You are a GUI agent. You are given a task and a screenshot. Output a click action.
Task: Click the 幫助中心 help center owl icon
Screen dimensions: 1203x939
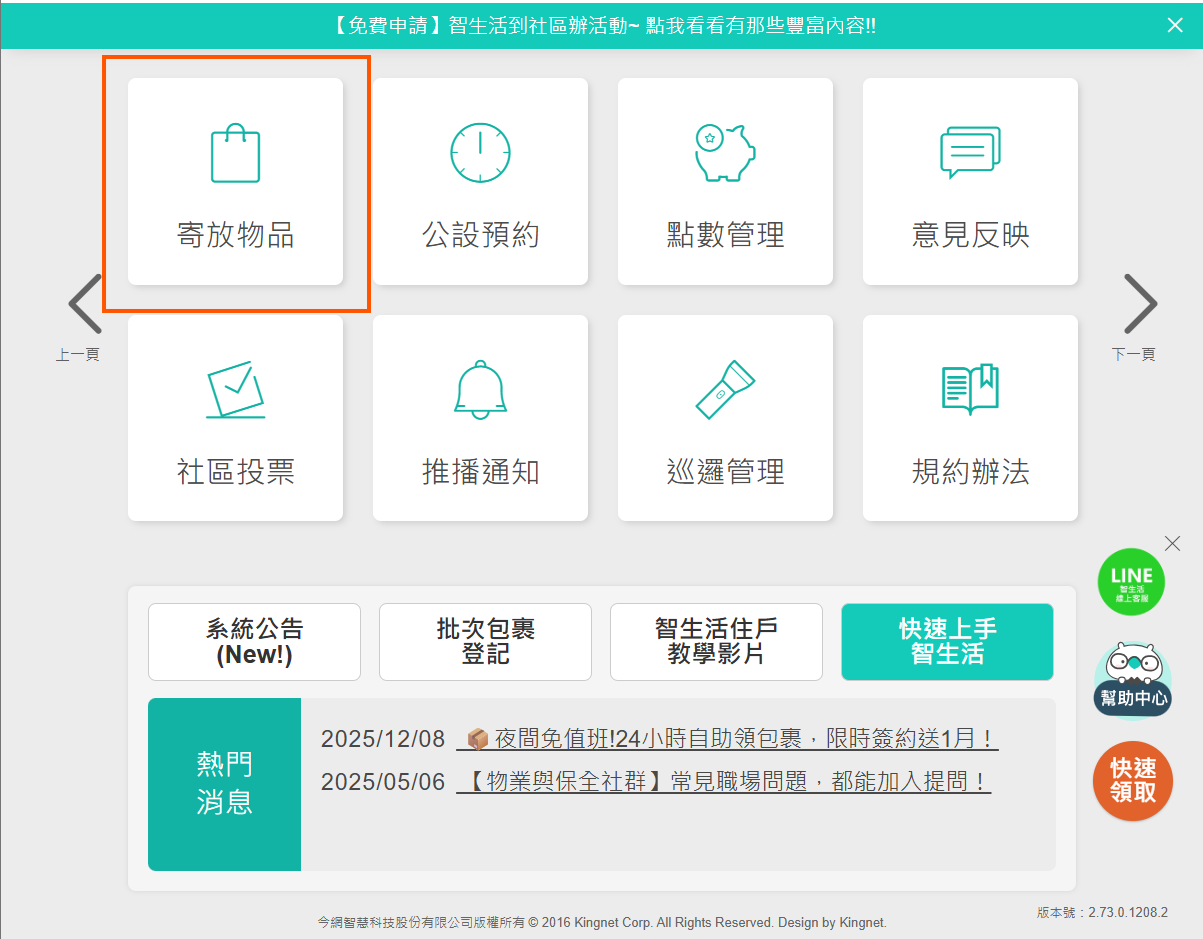pos(1131,681)
